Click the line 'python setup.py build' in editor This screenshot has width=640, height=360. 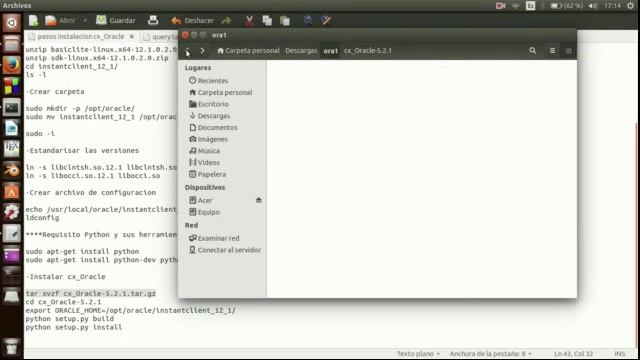click(69, 319)
